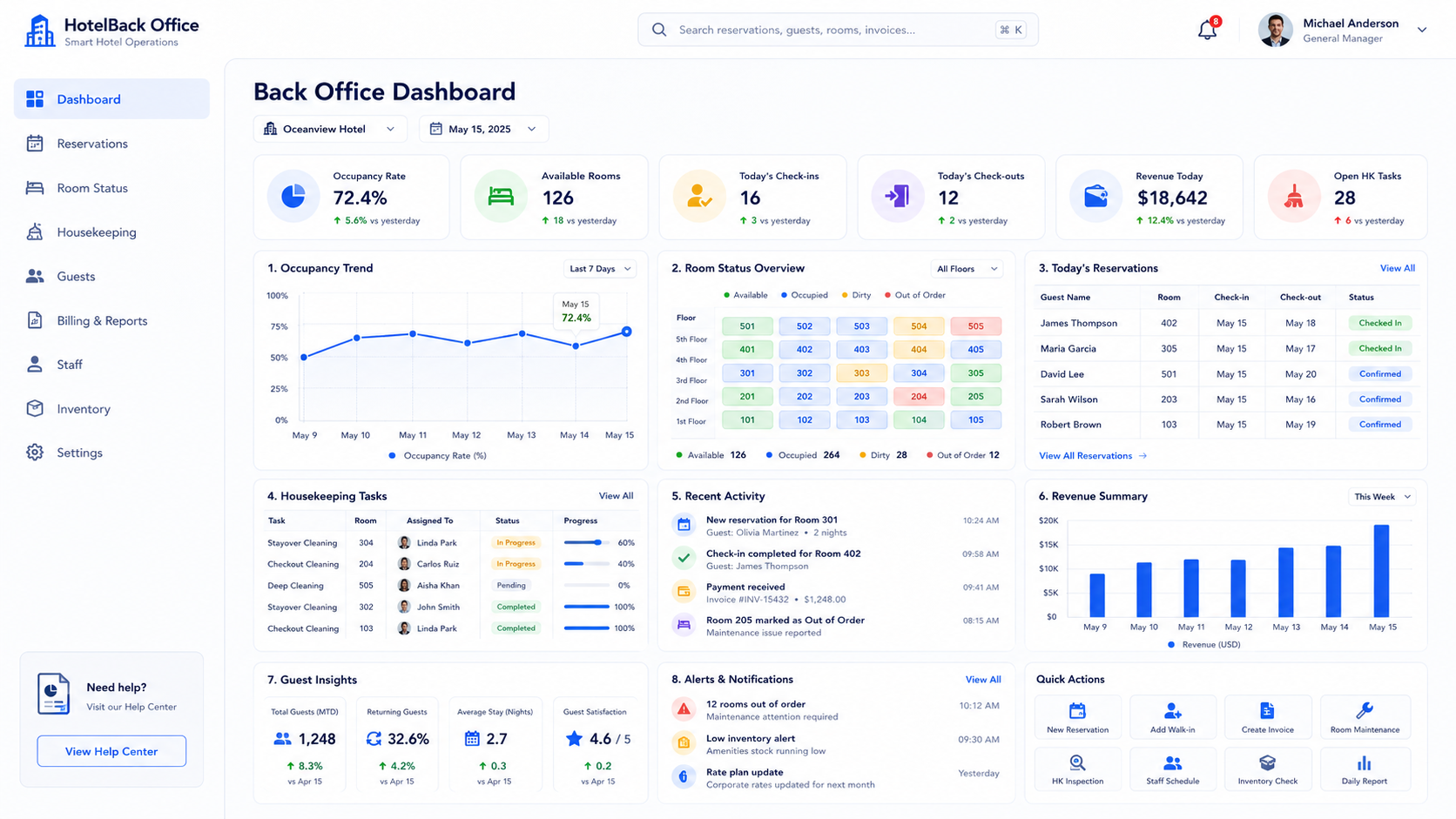This screenshot has width=1456, height=819.
Task: Select room 505 in the room grid
Action: (975, 326)
